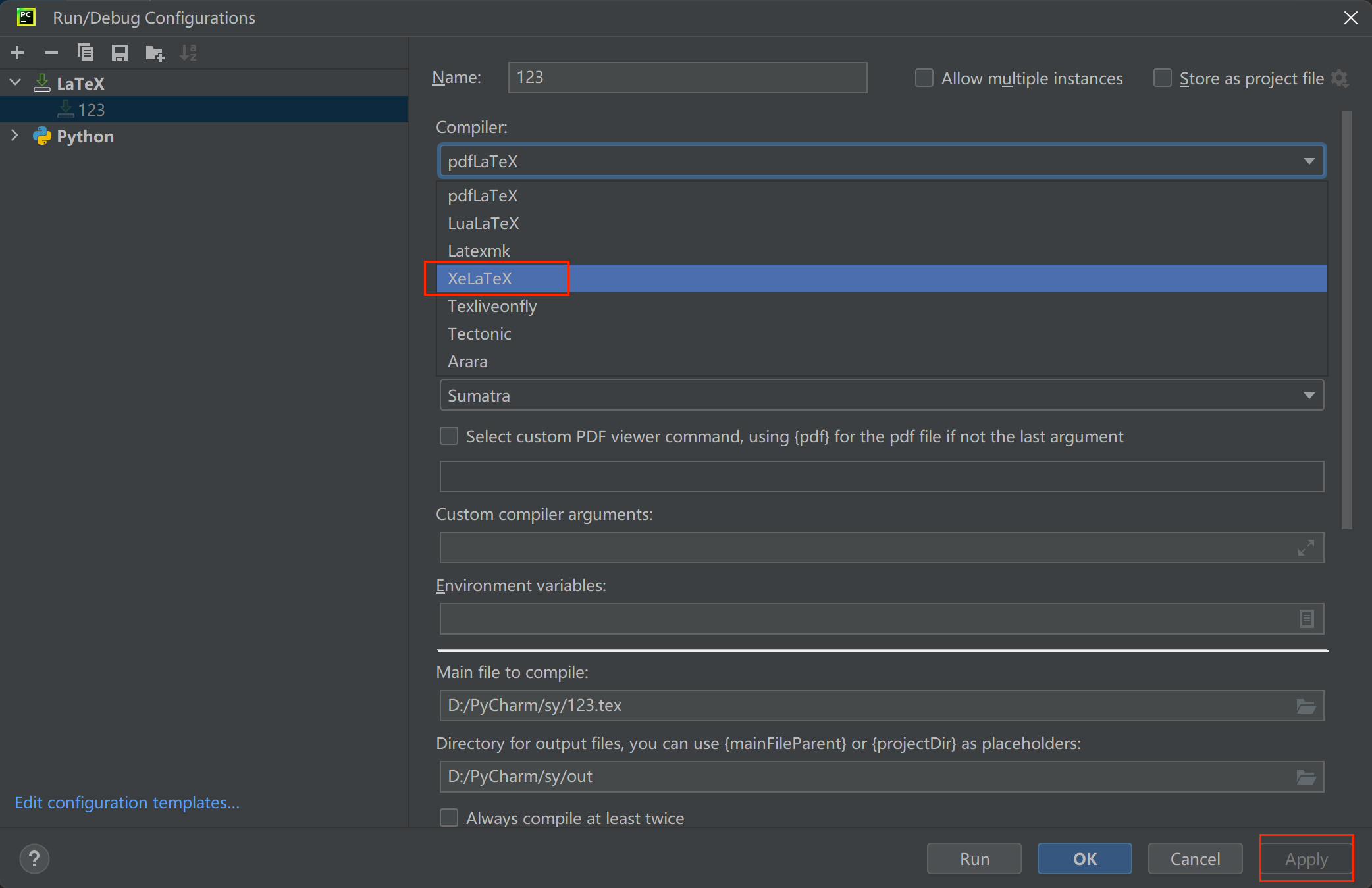Enable Allow multiple instances checkbox
1372x888 pixels.
pos(924,78)
